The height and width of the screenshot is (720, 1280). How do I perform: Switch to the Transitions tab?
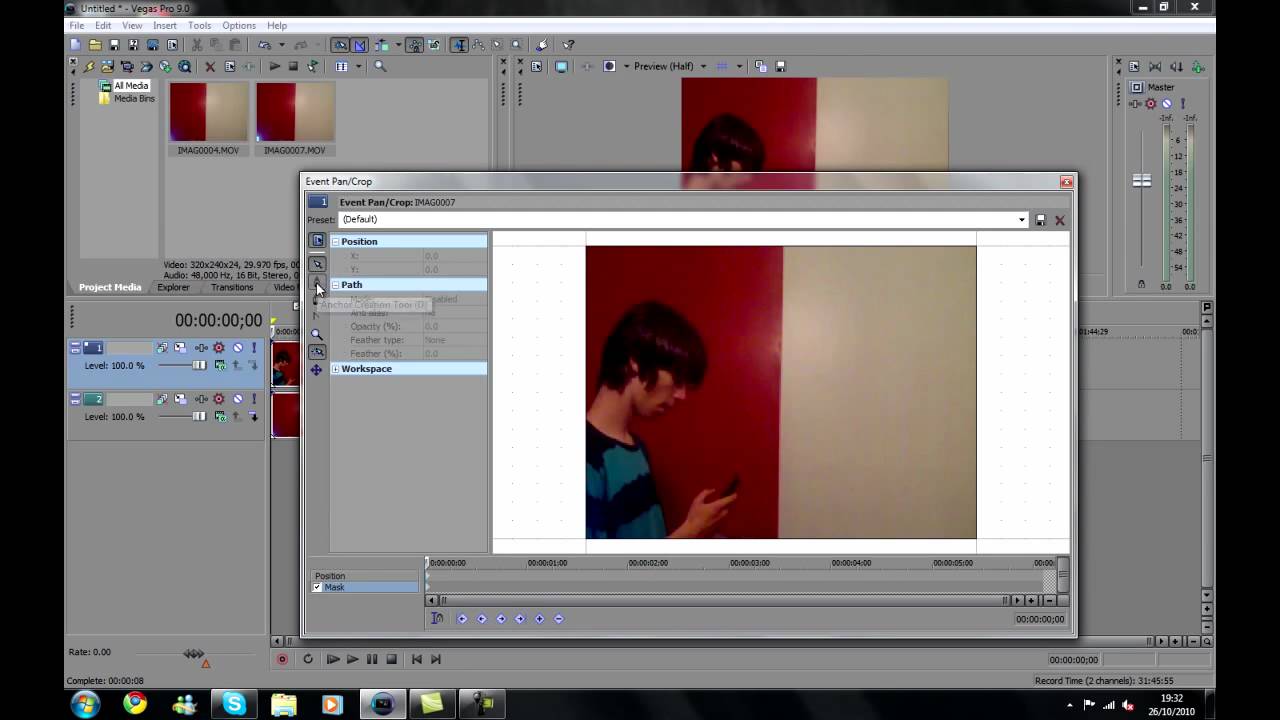click(x=232, y=287)
